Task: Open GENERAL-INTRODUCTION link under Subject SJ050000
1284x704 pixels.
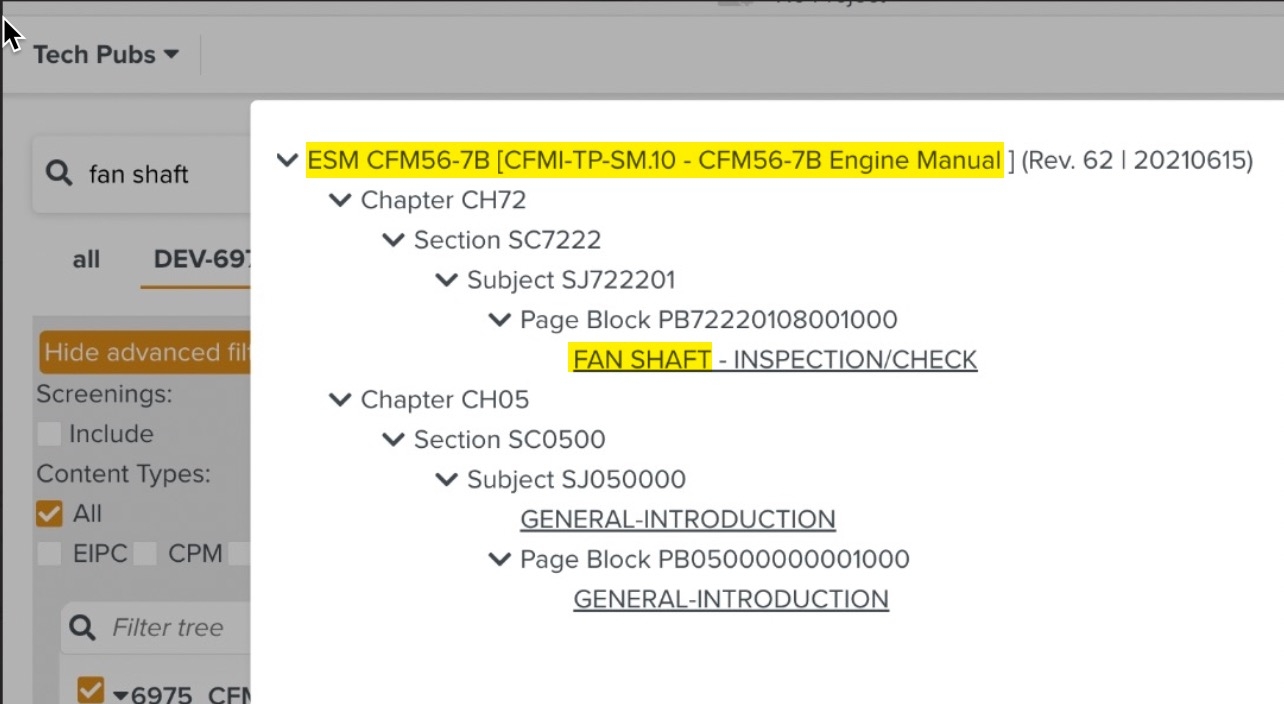Action: 677,520
